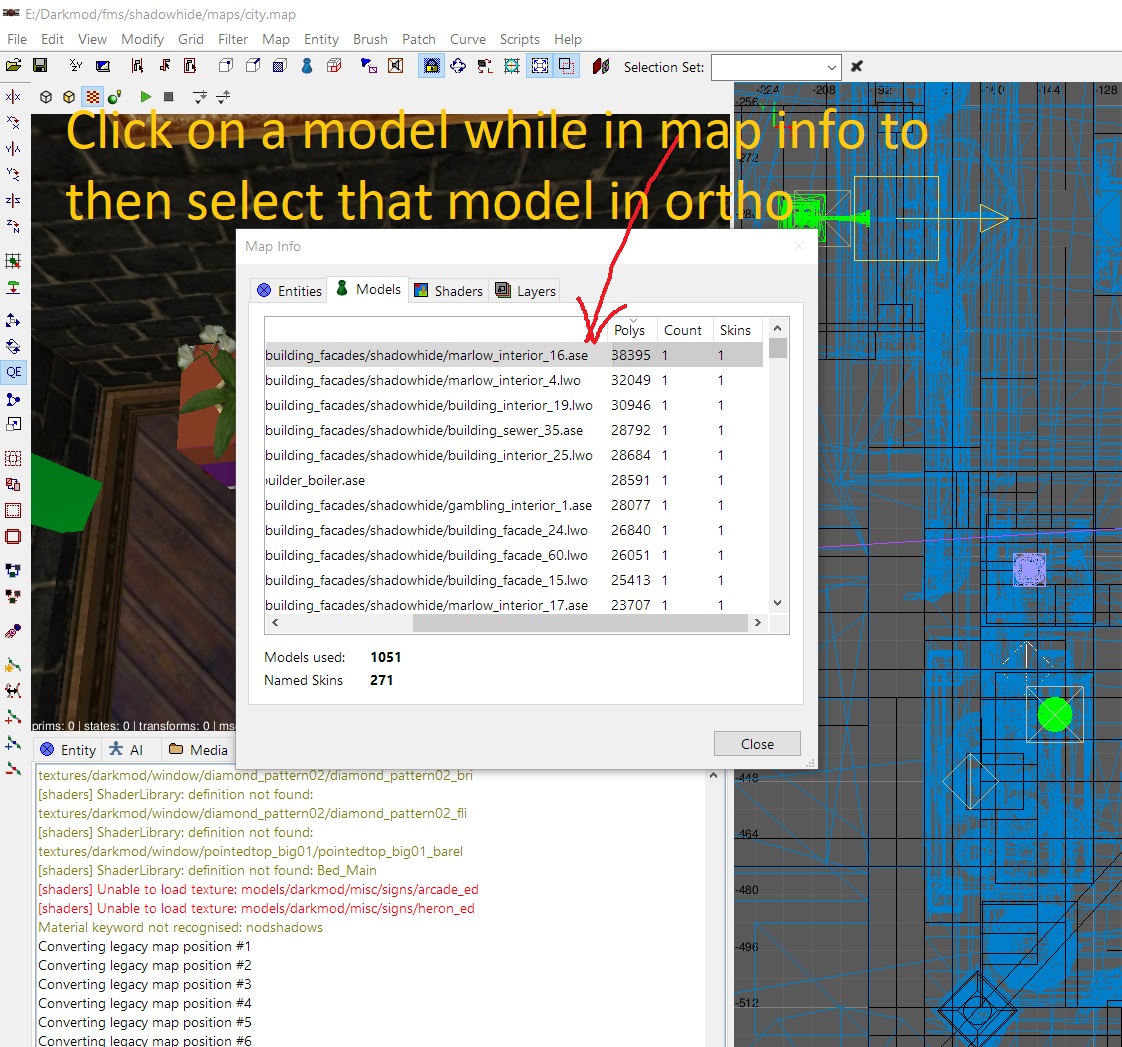Click the Open map folder icon
The image size is (1122, 1047).
(x=14, y=66)
